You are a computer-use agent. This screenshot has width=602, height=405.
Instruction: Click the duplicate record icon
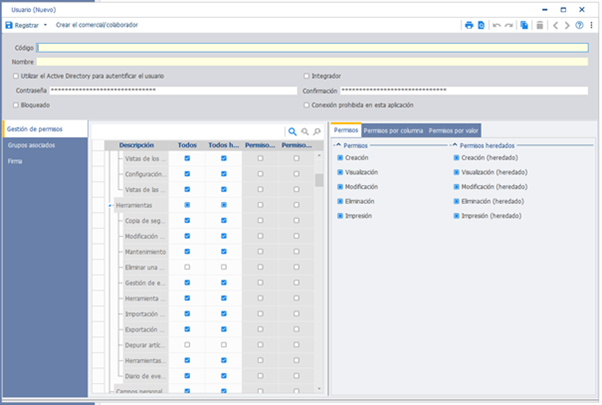point(524,25)
